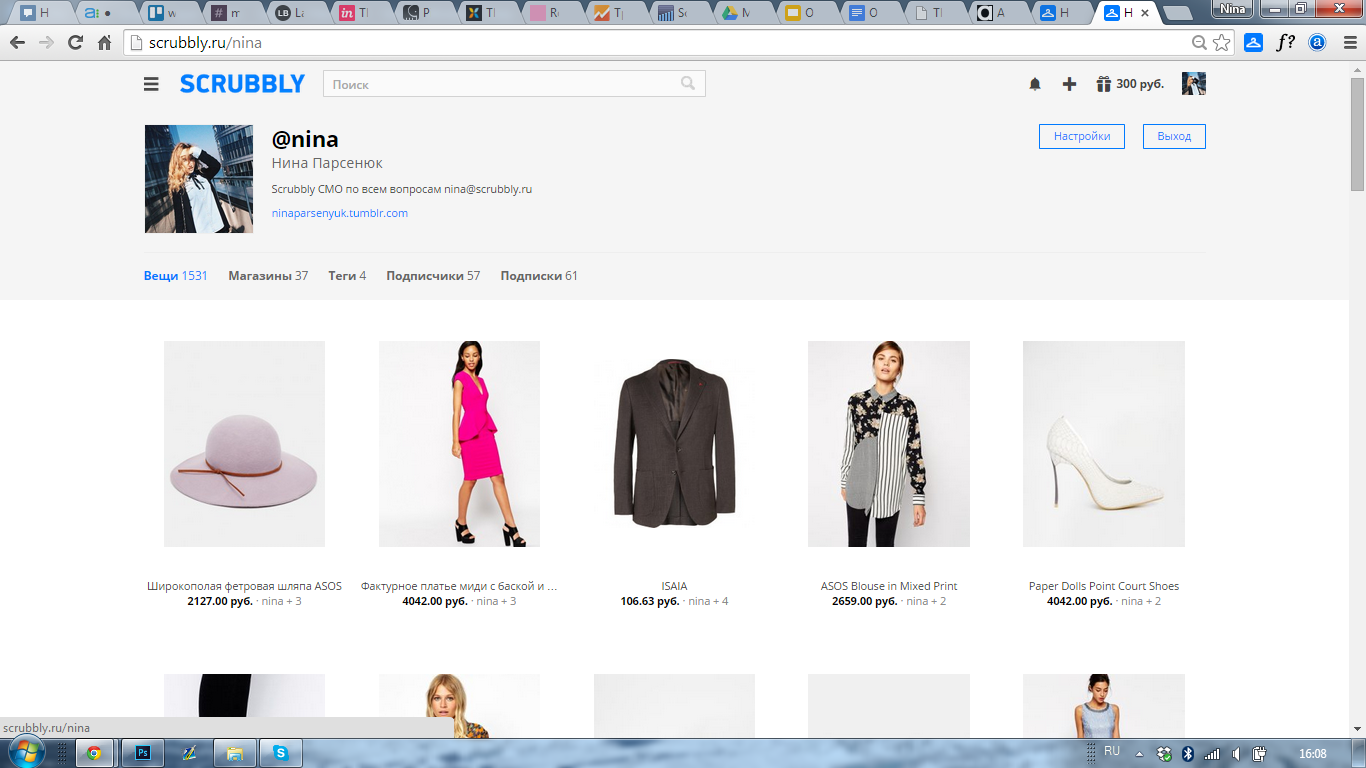Screen dimensions: 1366x768
Task: Open the ISAIA item title
Action: pos(674,586)
